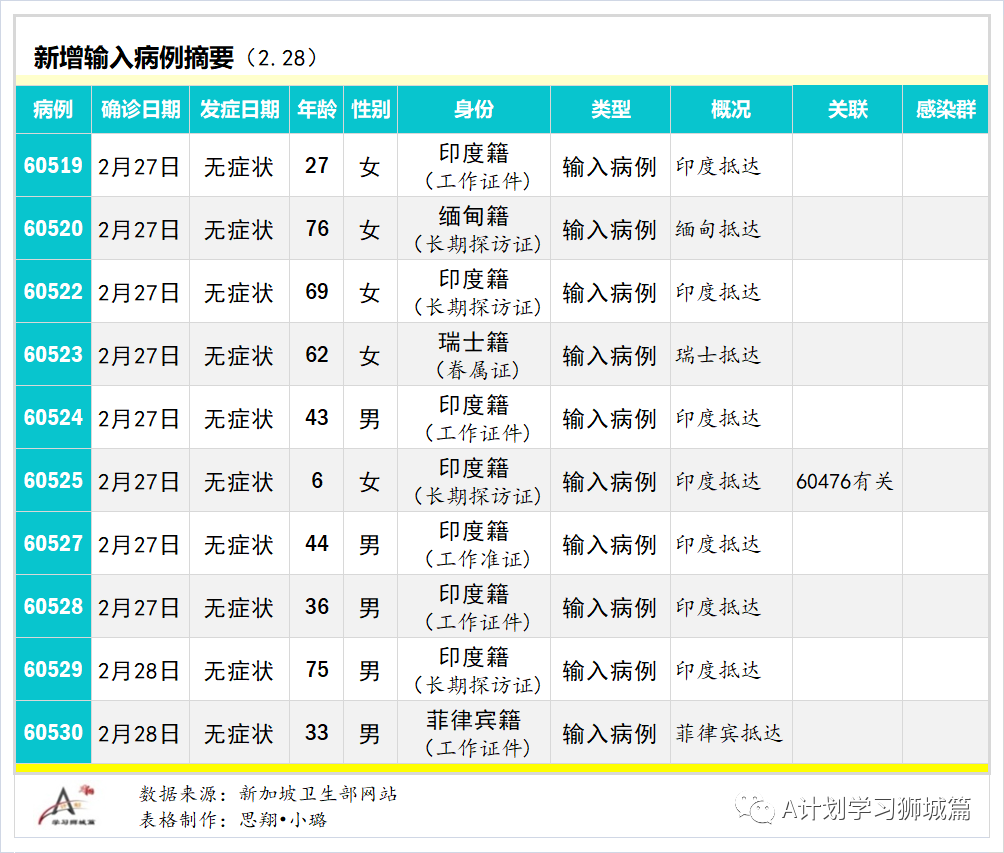This screenshot has width=1004, height=853.
Task: Select the 菲律宾抵达 overview cell
Action: tap(729, 733)
